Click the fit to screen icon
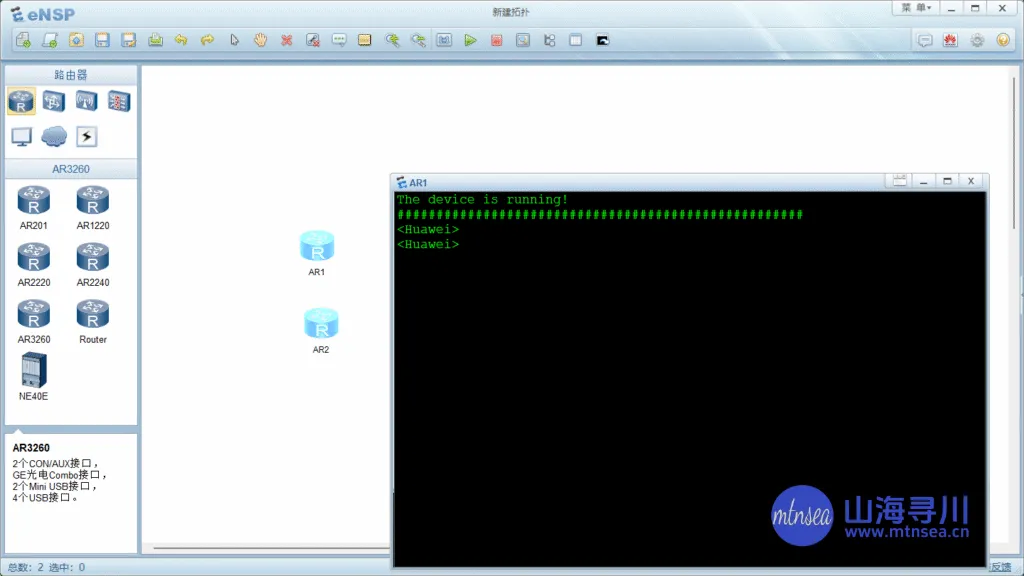Screen dimensions: 1024x576 [444, 40]
